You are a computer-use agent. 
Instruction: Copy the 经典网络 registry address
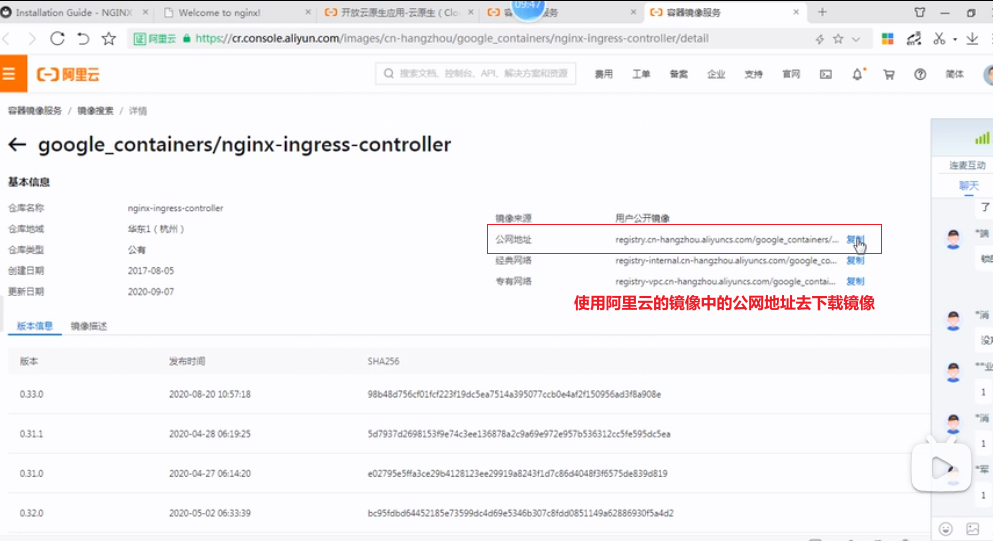tap(855, 260)
